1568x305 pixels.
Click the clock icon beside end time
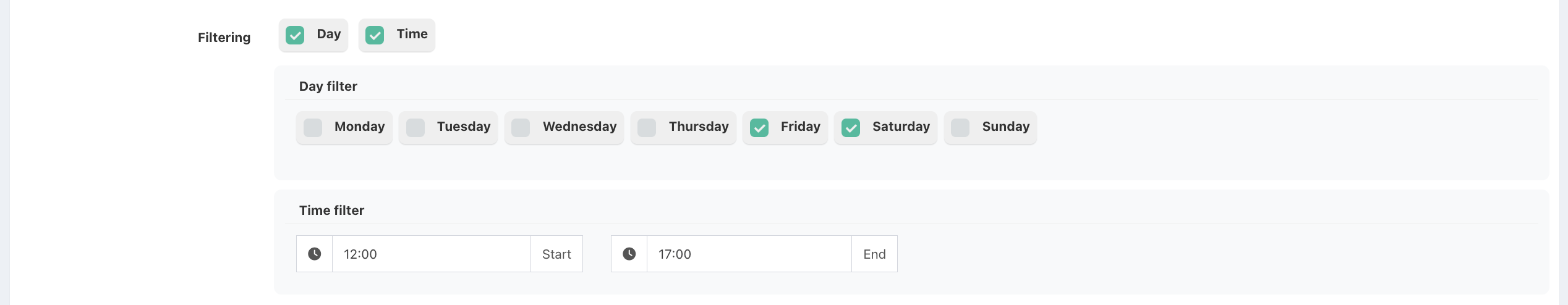pos(629,254)
